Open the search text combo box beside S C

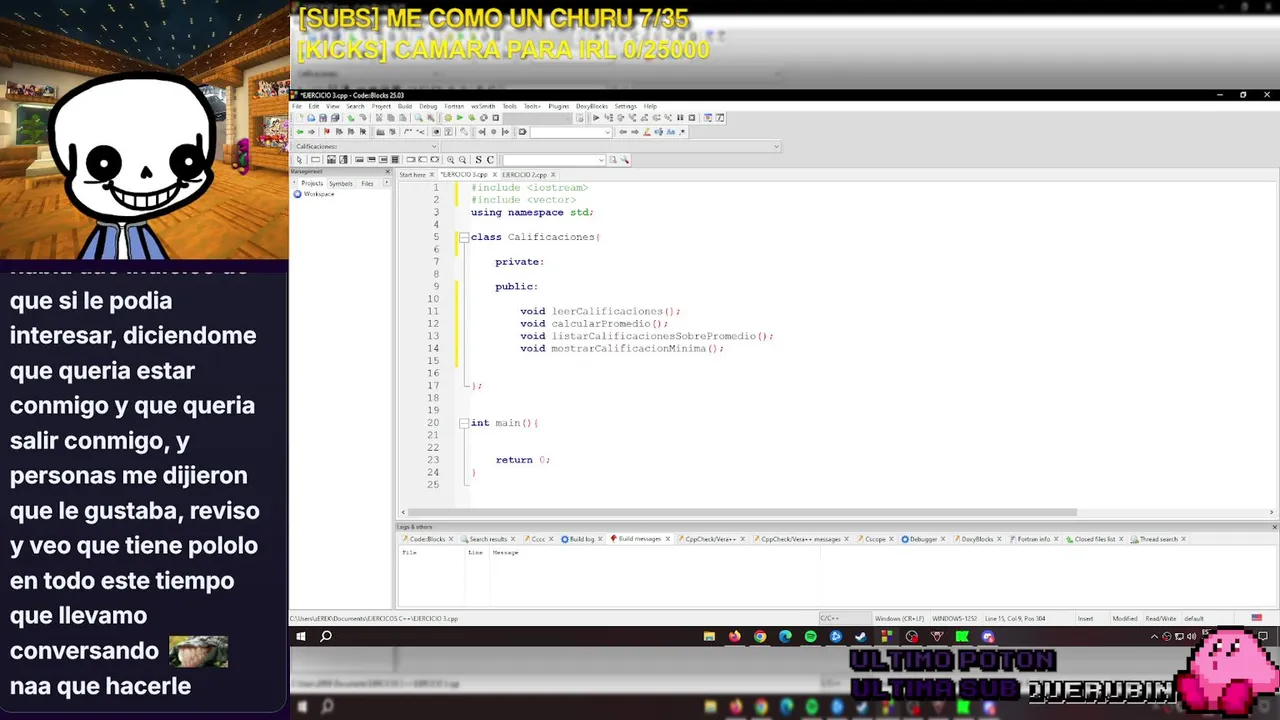point(554,160)
